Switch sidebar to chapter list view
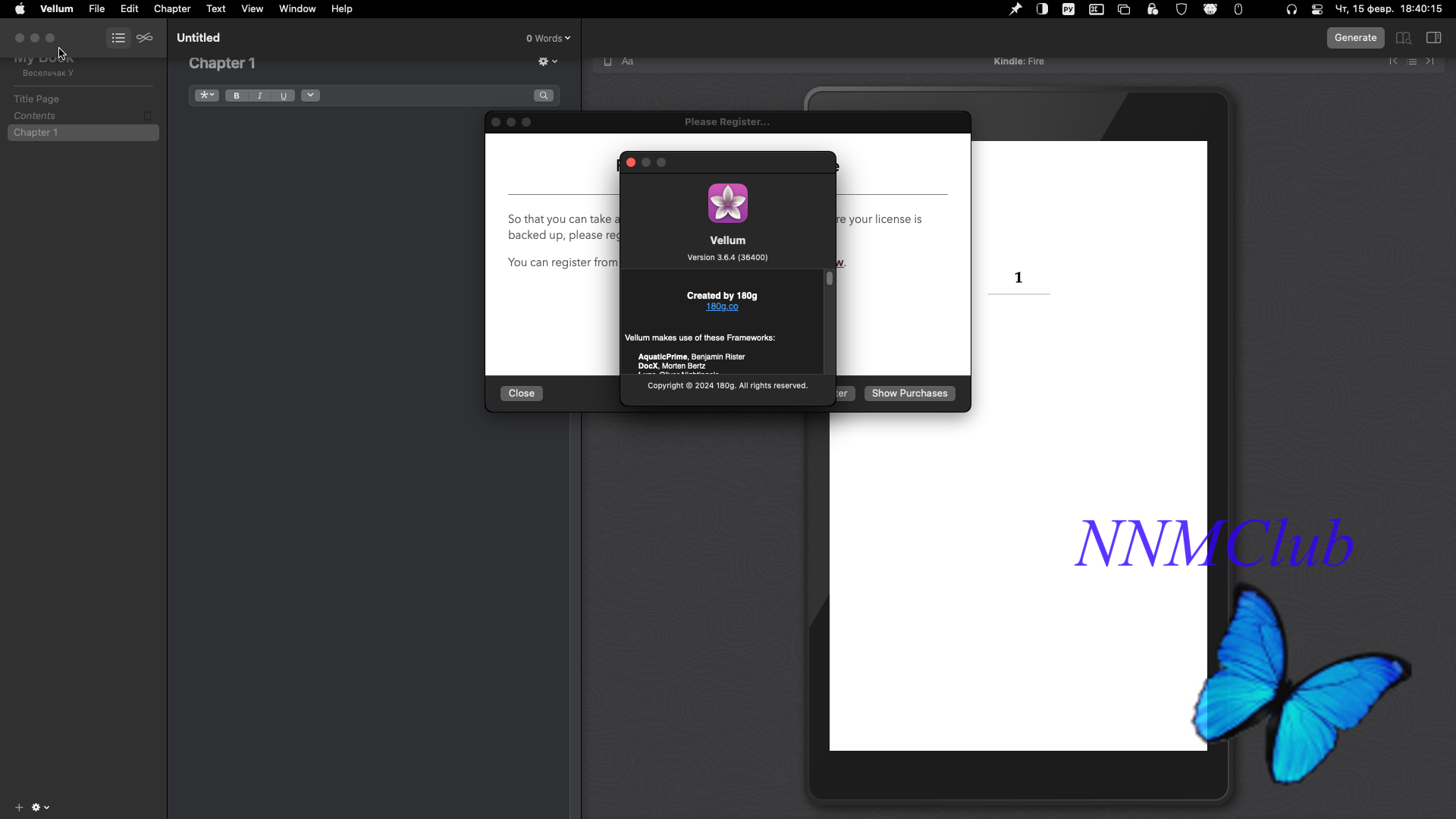This screenshot has width=1456, height=819. (x=118, y=38)
